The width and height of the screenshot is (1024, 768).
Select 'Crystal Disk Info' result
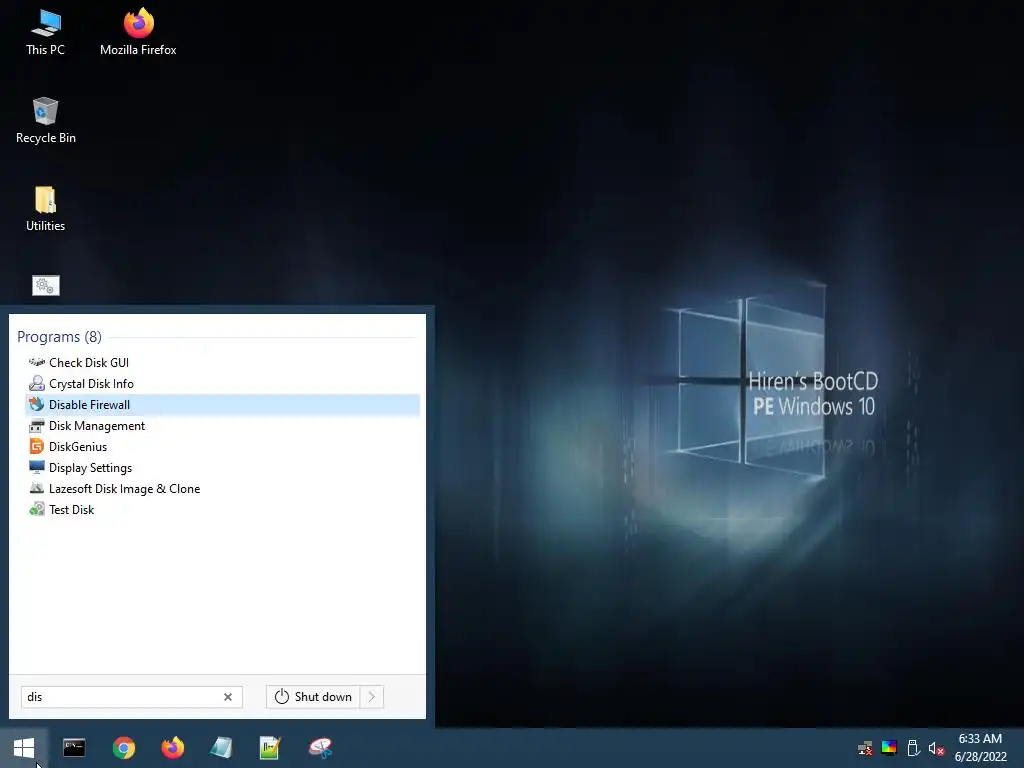(222, 383)
